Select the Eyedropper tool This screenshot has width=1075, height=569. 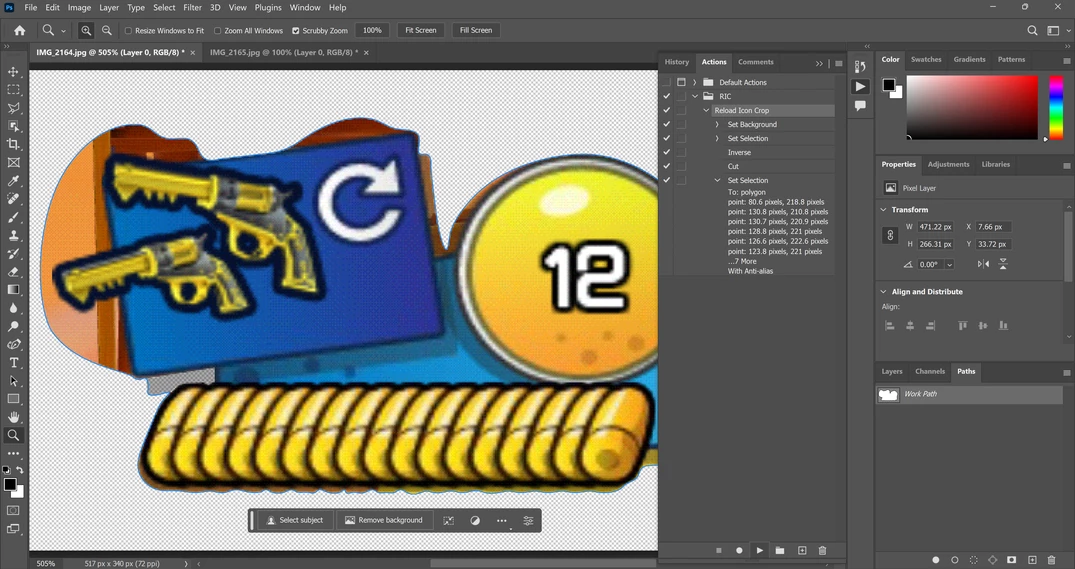[13, 181]
